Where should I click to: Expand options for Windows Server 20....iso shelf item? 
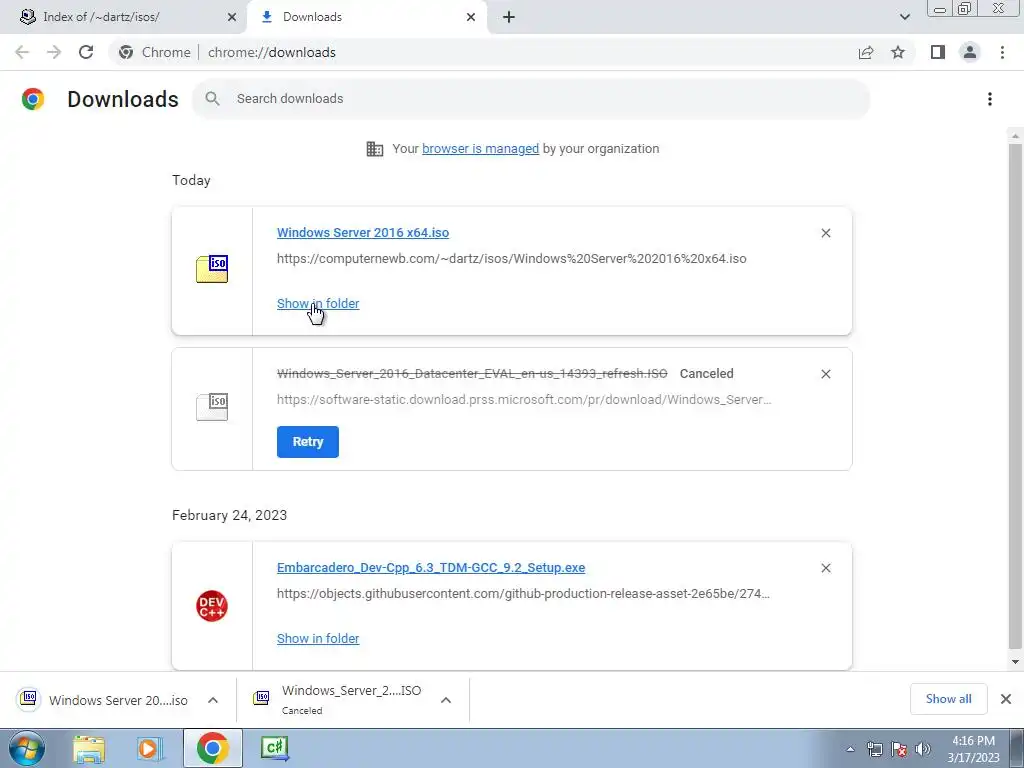(213, 700)
